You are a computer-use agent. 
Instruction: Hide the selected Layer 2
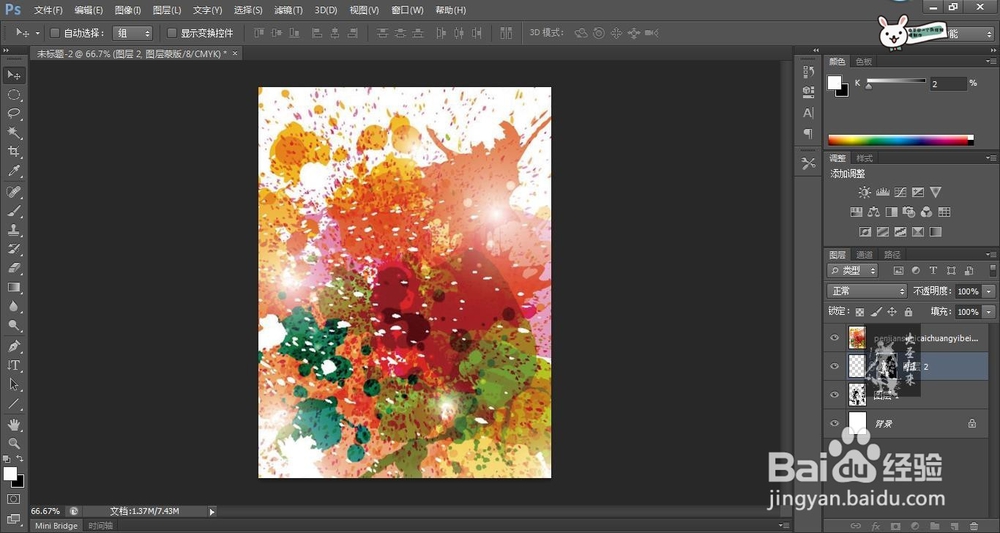[834, 367]
